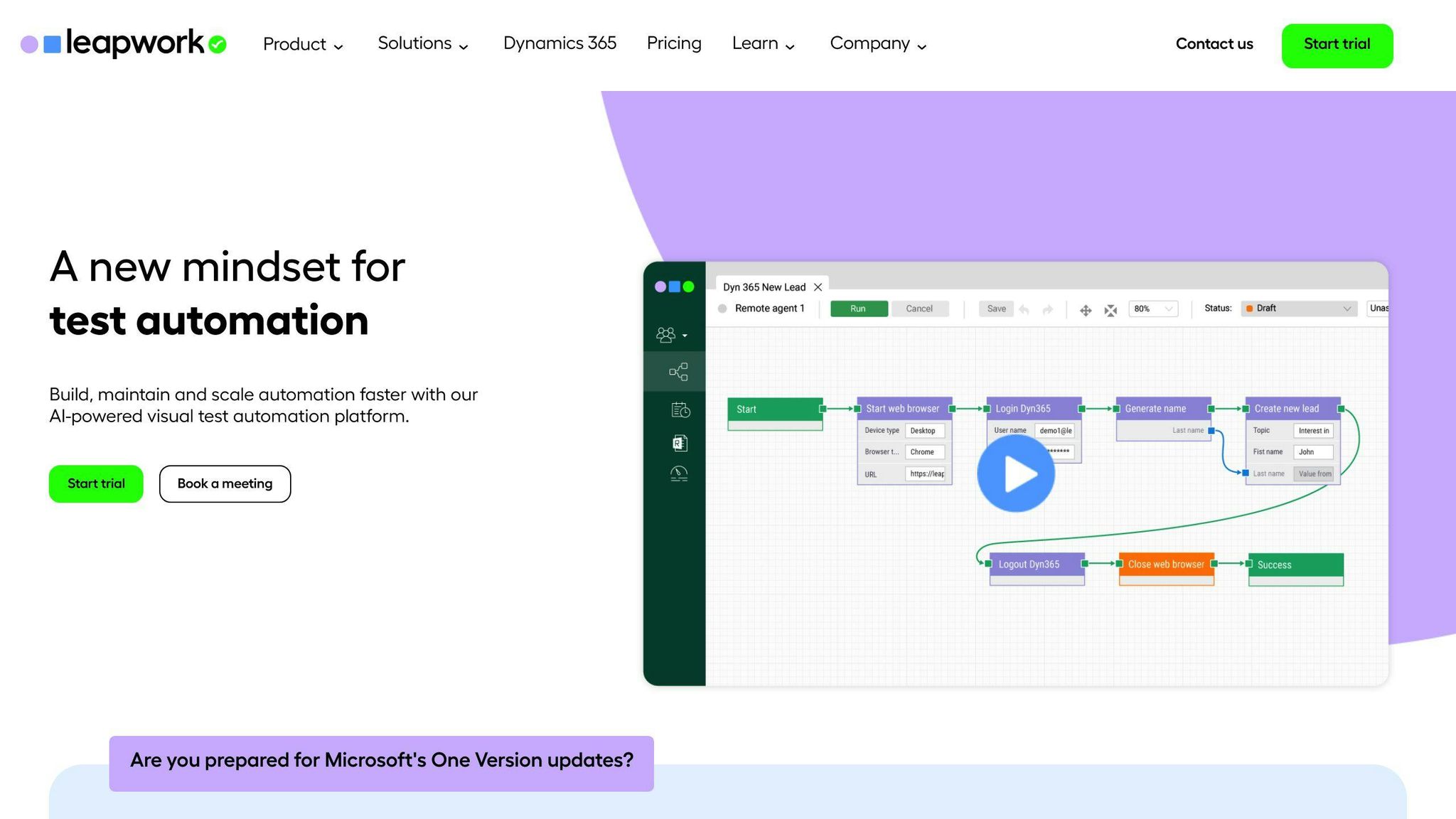
Task: Click the Last name Value from field
Action: (1313, 474)
